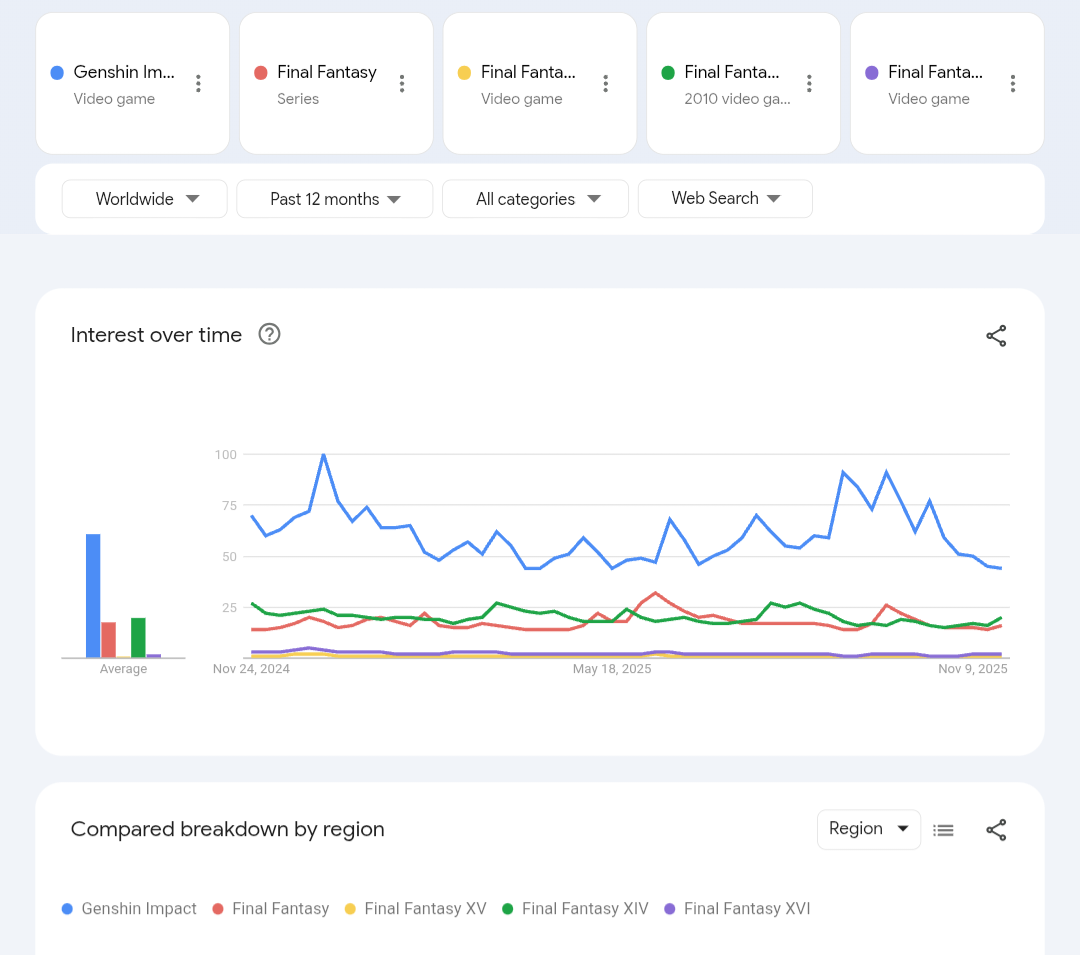Viewport: 1080px width, 955px height.
Task: Share the Compared breakdown by region card
Action: (996, 830)
